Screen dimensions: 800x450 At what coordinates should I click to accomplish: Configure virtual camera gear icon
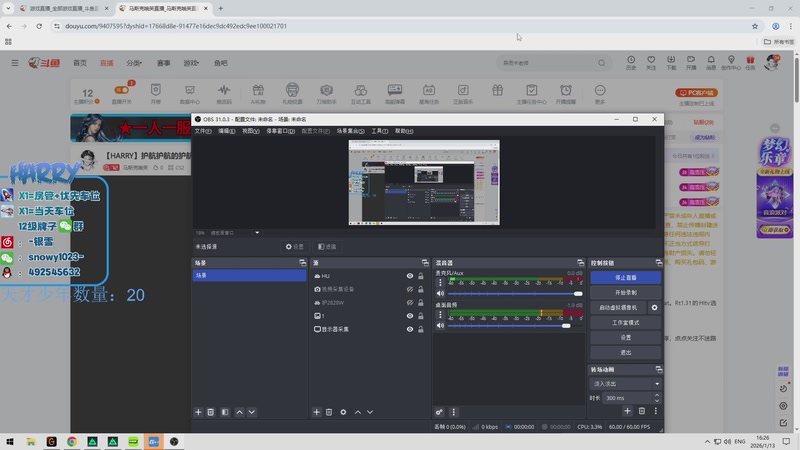tap(655, 308)
